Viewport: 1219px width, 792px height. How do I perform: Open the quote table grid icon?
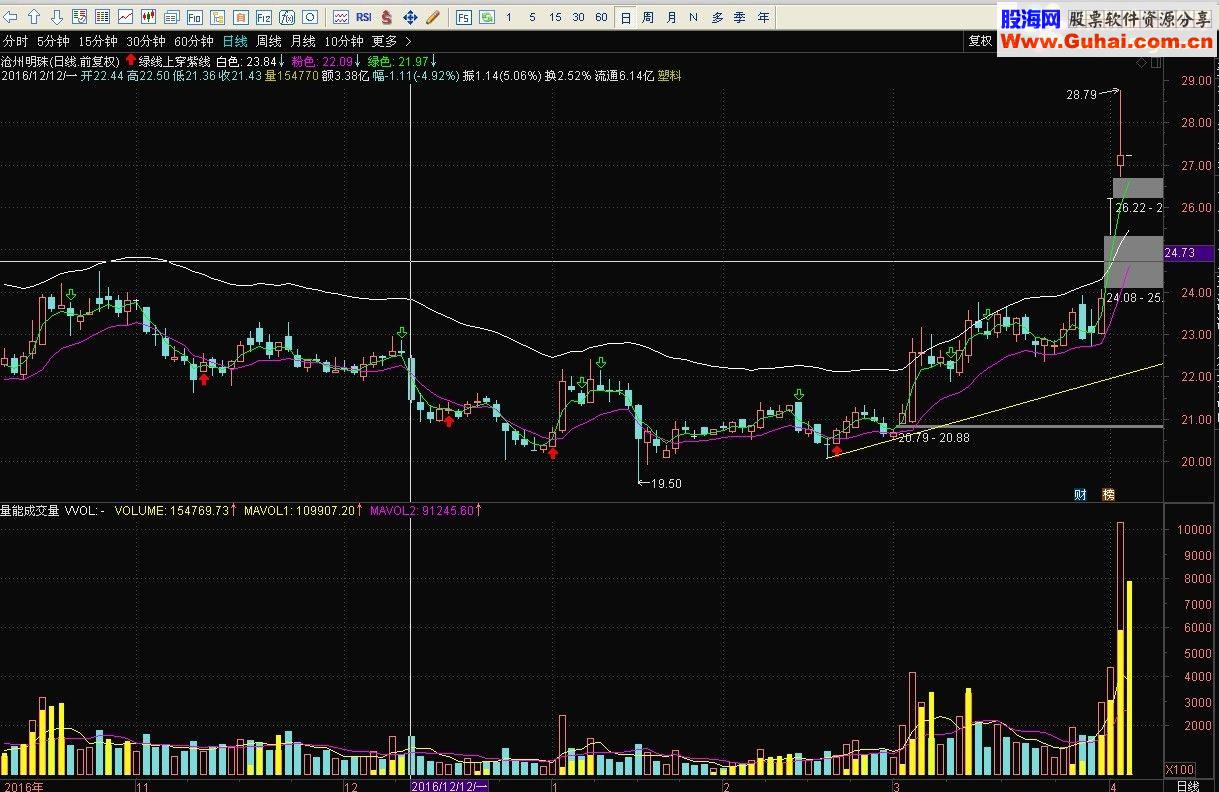[x=103, y=17]
